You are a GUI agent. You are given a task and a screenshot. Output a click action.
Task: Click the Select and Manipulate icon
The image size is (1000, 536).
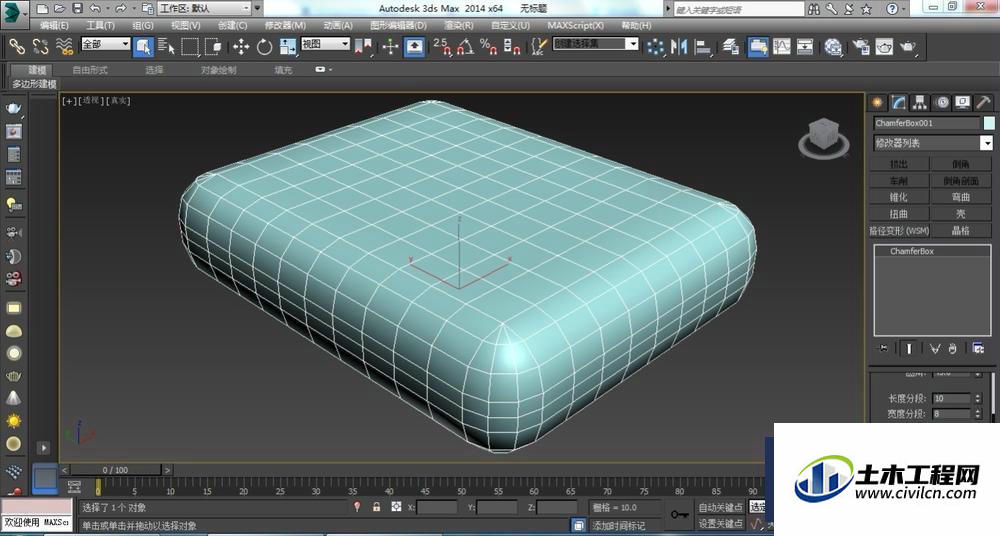[x=390, y=47]
